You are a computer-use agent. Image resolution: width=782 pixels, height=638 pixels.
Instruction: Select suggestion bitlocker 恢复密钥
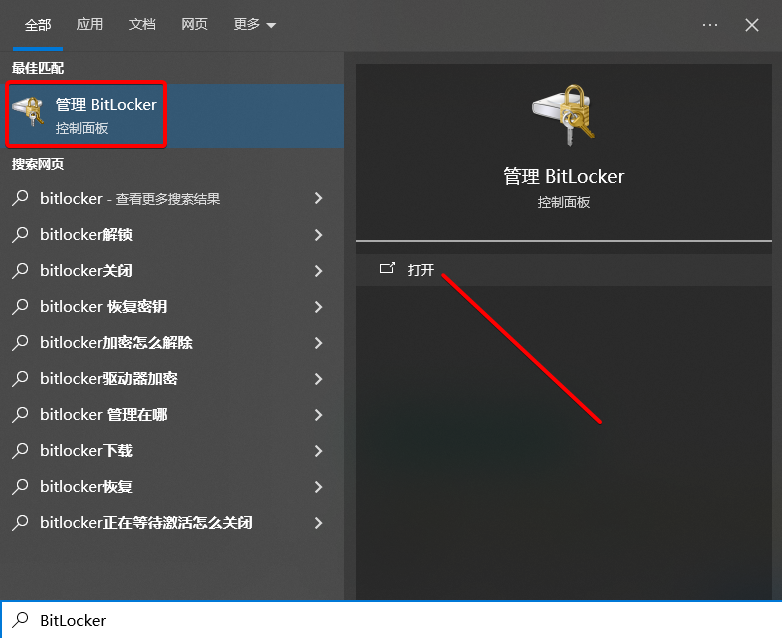[172, 306]
